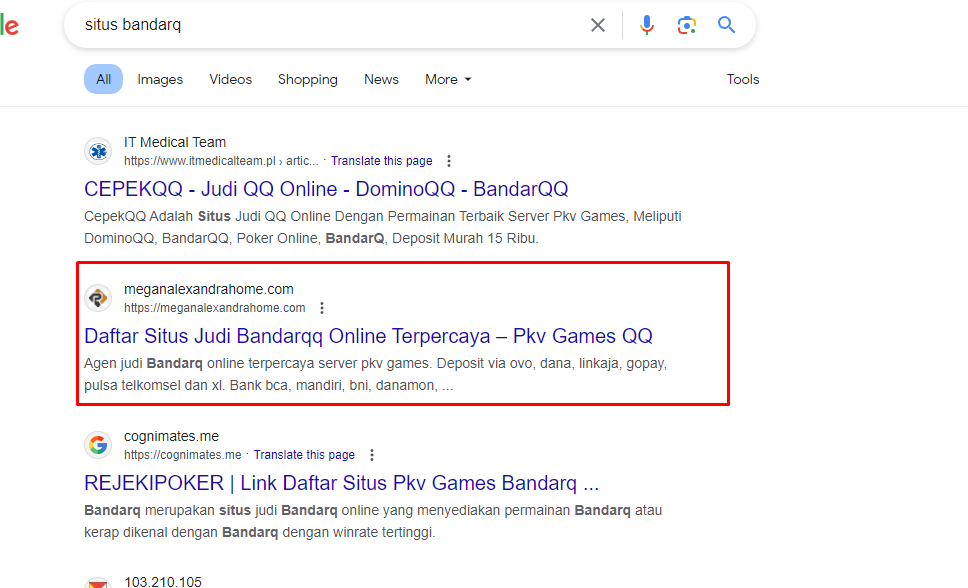Viewport: 968px width, 588px height.
Task: Open three-dot menu beside meganalexandrahome.com URL
Action: [322, 308]
